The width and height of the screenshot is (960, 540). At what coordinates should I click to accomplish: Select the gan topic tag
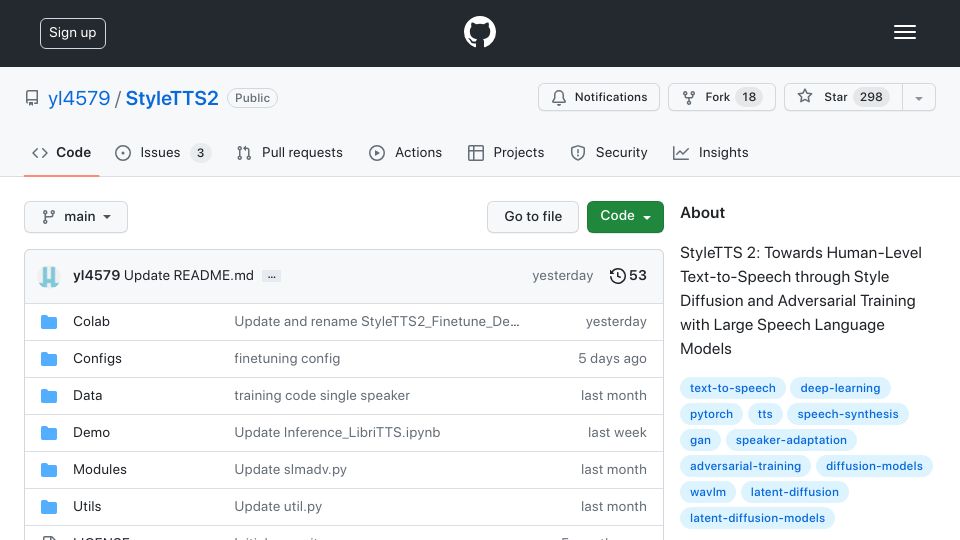point(700,440)
